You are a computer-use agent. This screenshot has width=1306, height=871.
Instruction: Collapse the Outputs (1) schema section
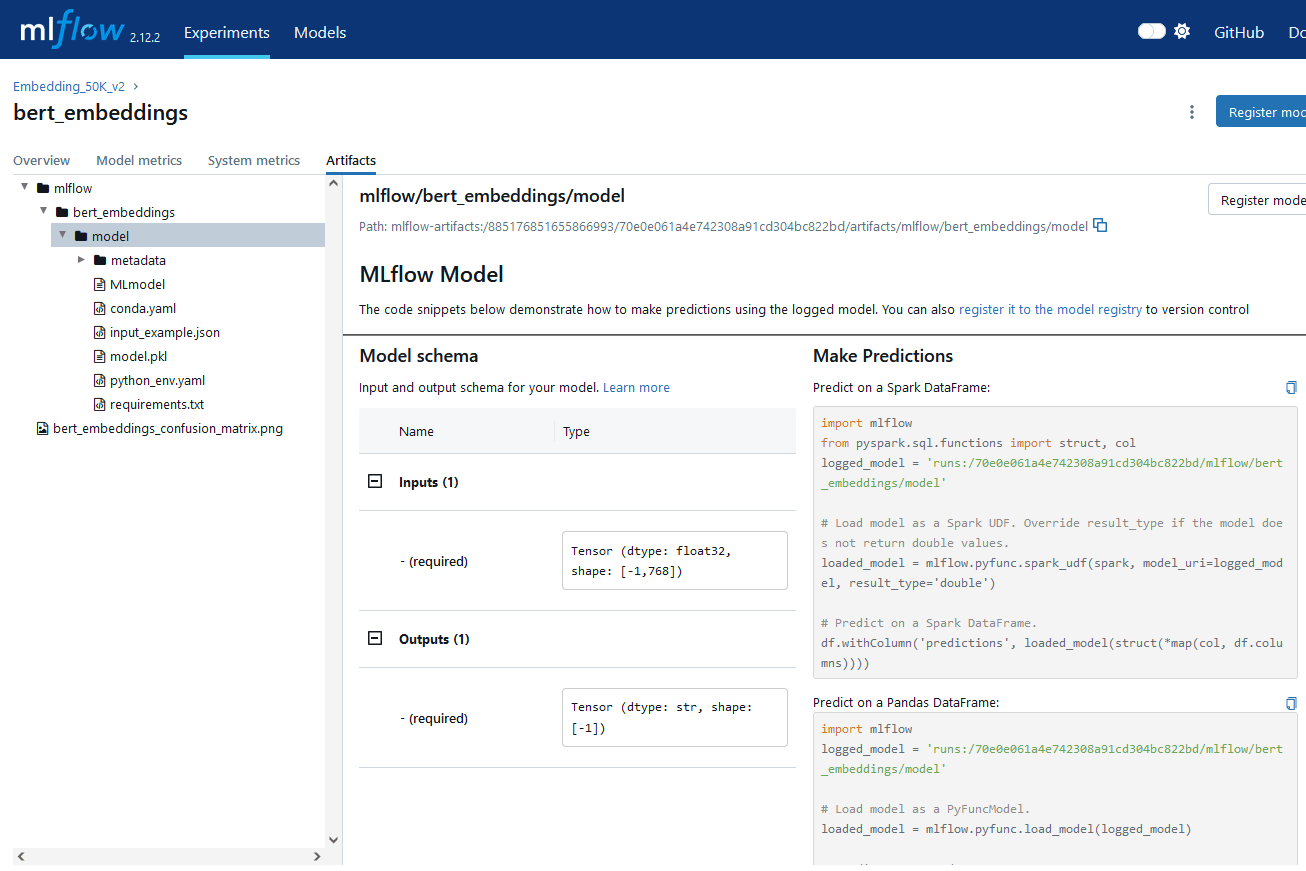pos(376,639)
